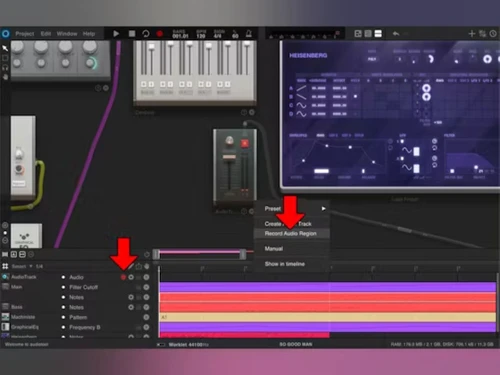
Task: Choose Preset in the context menu
Action: click(x=273, y=209)
